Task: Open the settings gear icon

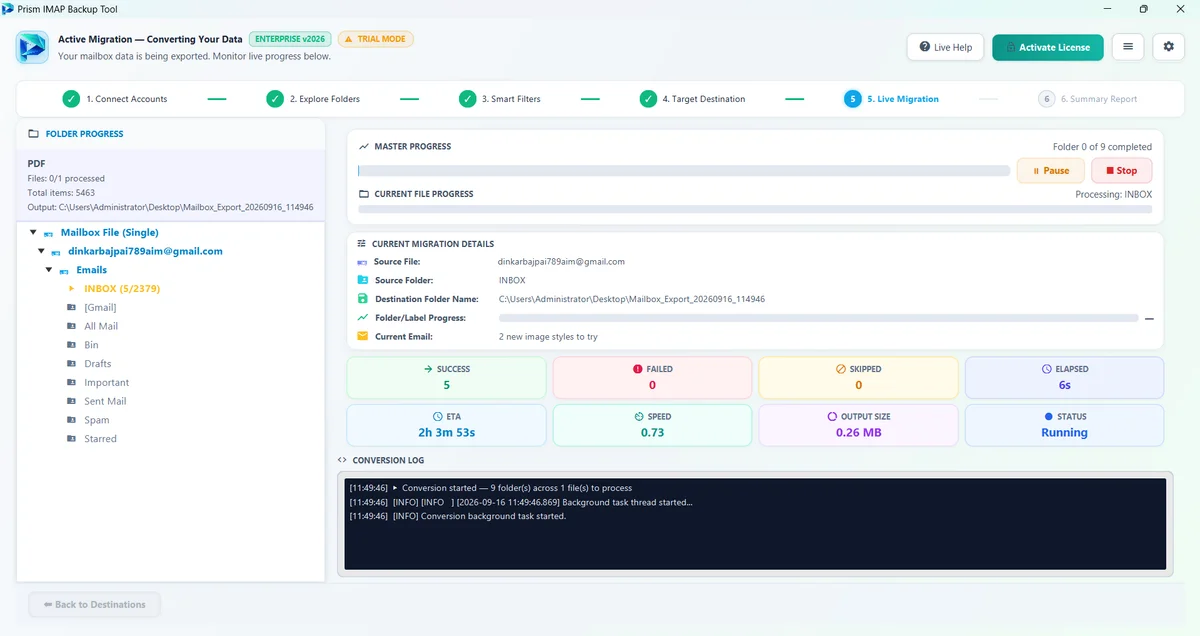Action: pos(1169,47)
